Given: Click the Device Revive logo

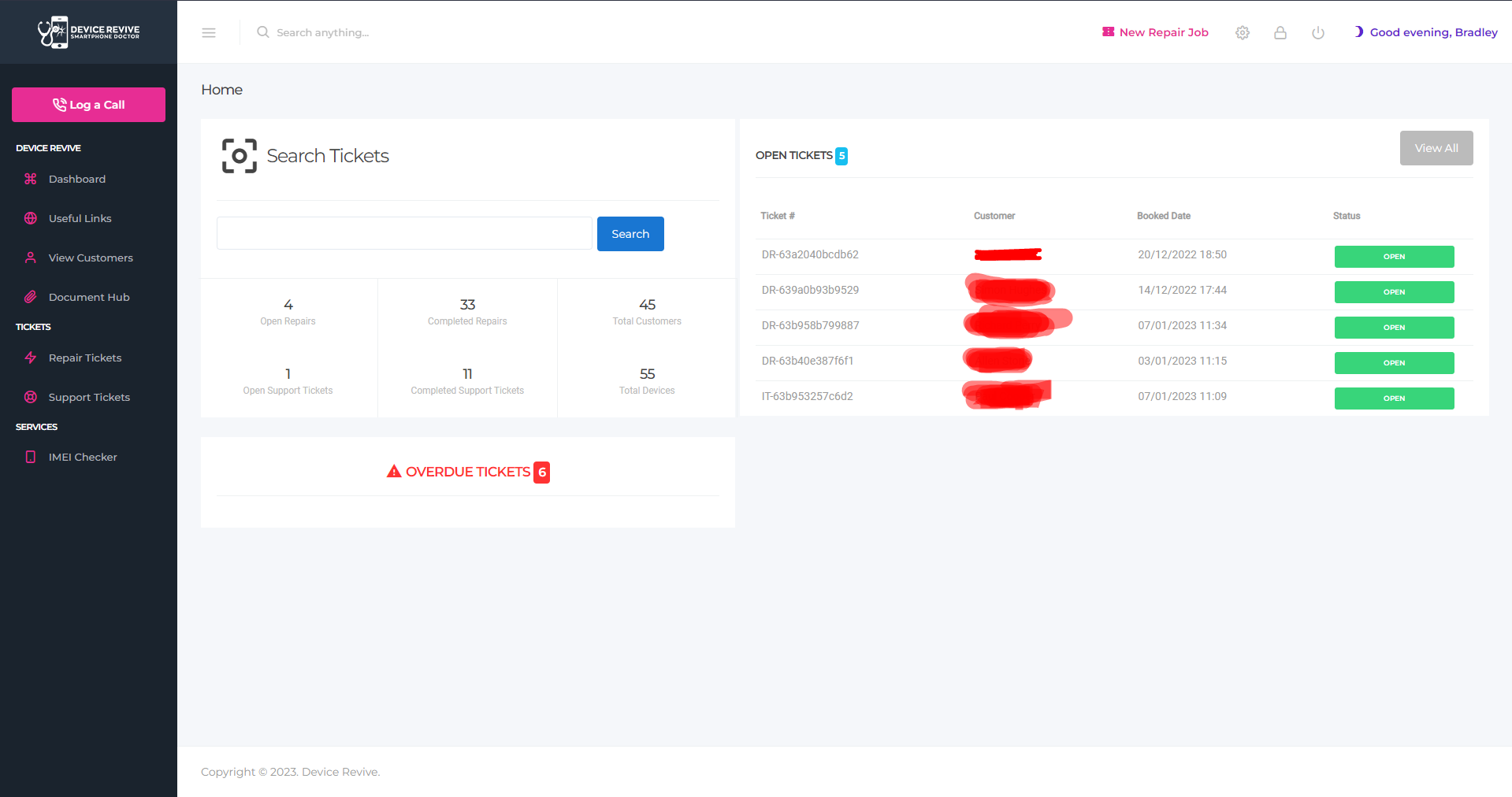Looking at the screenshot, I should click(88, 32).
